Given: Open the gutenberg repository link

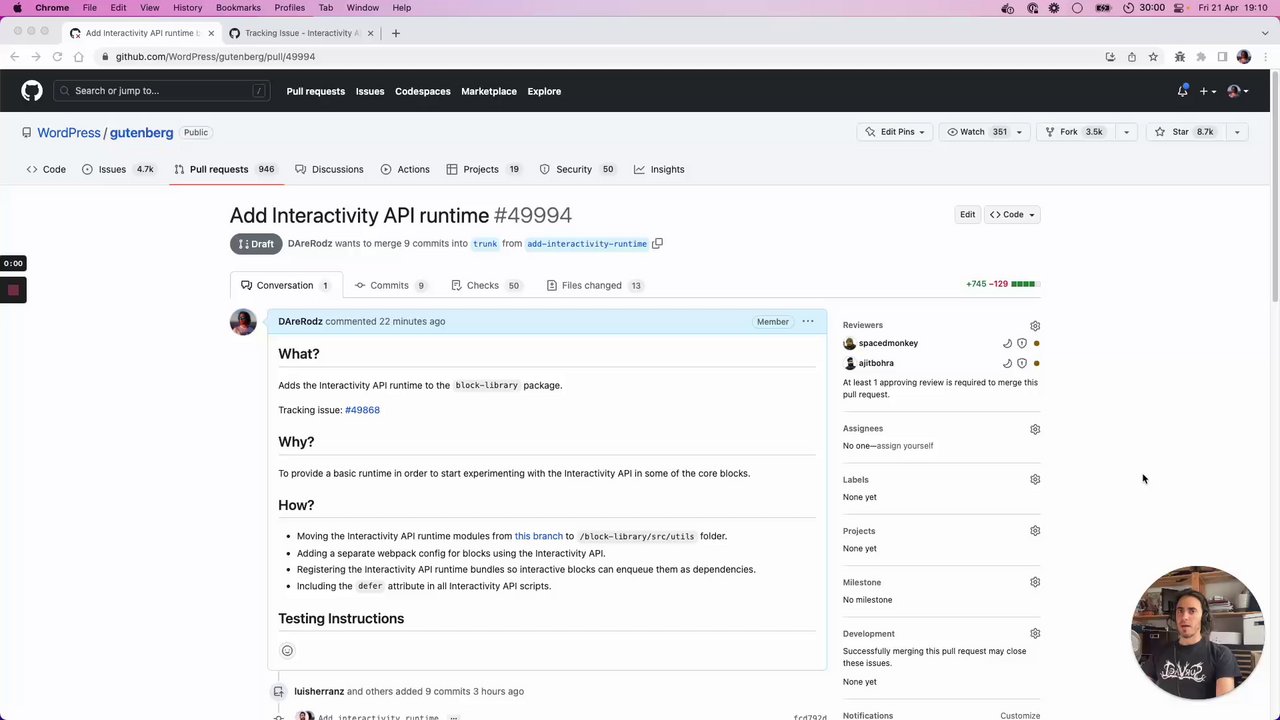Looking at the screenshot, I should pyautogui.click(x=141, y=132).
